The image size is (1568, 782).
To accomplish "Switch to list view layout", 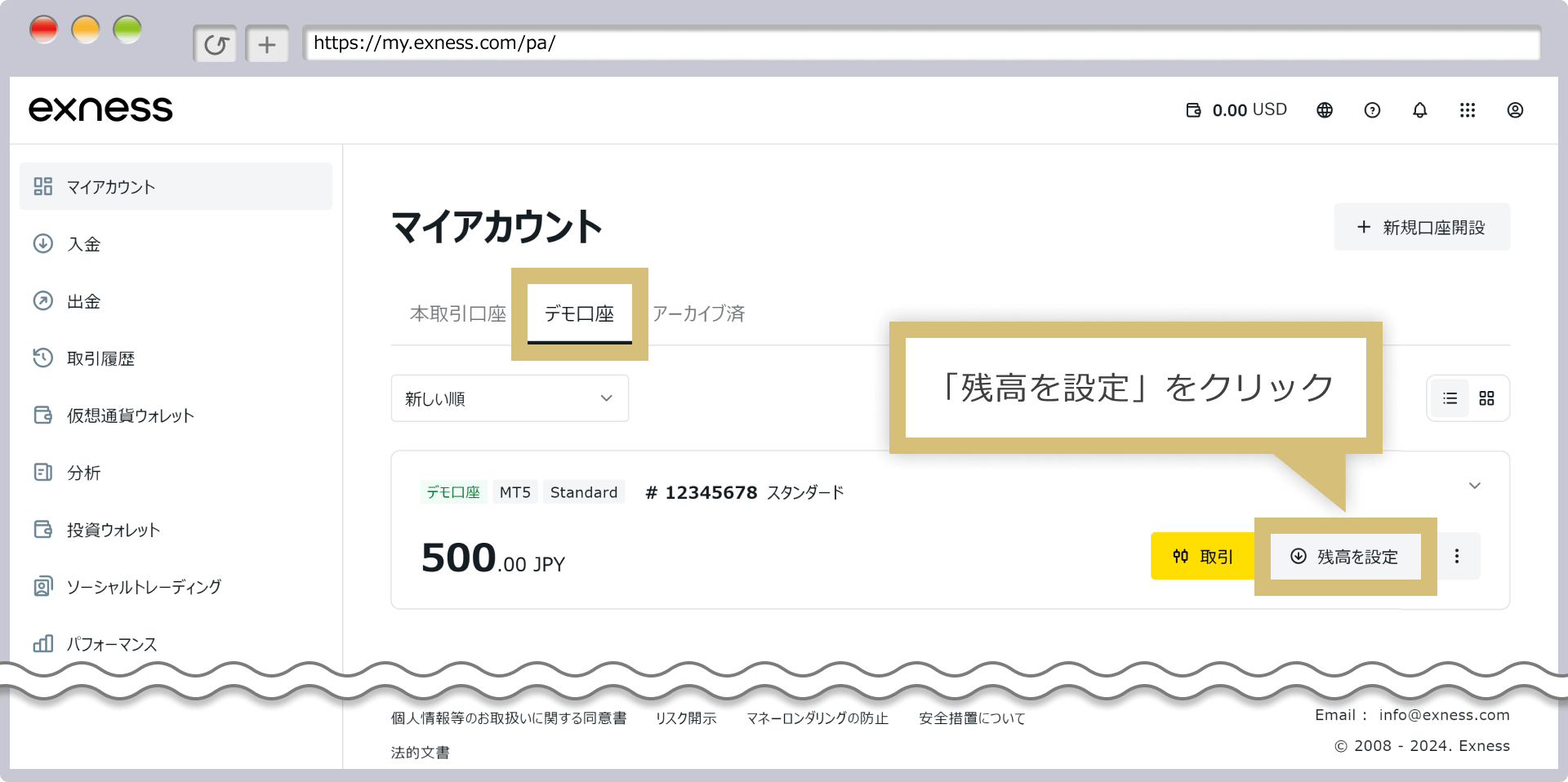I will (x=1450, y=398).
